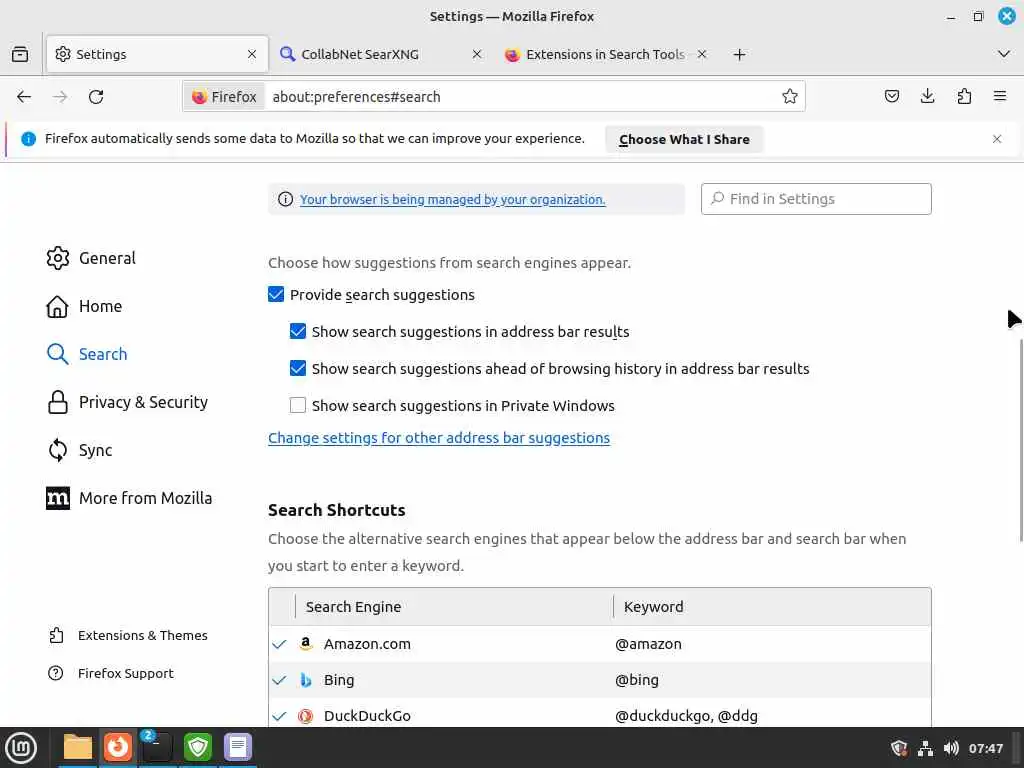
Task: Open the application hamburger menu
Action: 1000,97
